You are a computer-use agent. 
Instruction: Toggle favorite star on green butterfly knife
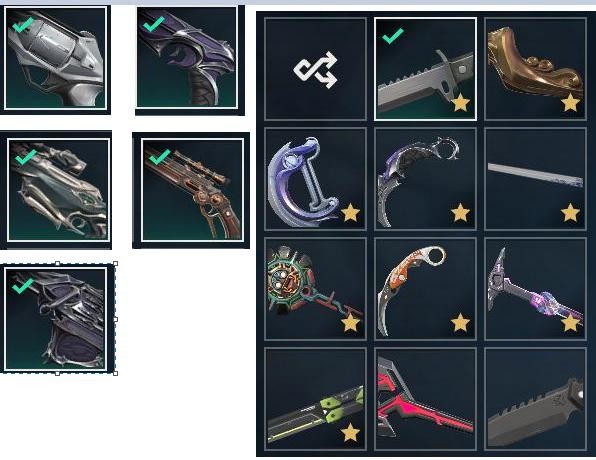[x=350, y=433]
